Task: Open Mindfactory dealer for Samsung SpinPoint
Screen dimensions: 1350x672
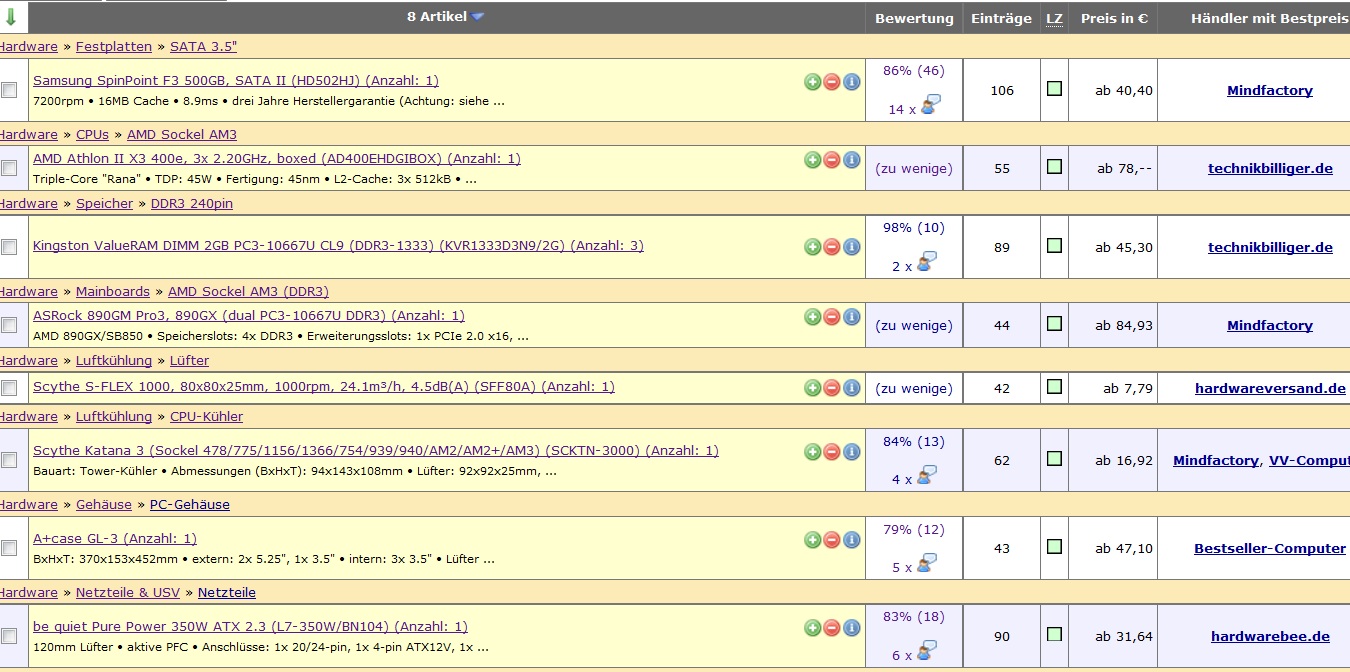Action: tap(1270, 91)
